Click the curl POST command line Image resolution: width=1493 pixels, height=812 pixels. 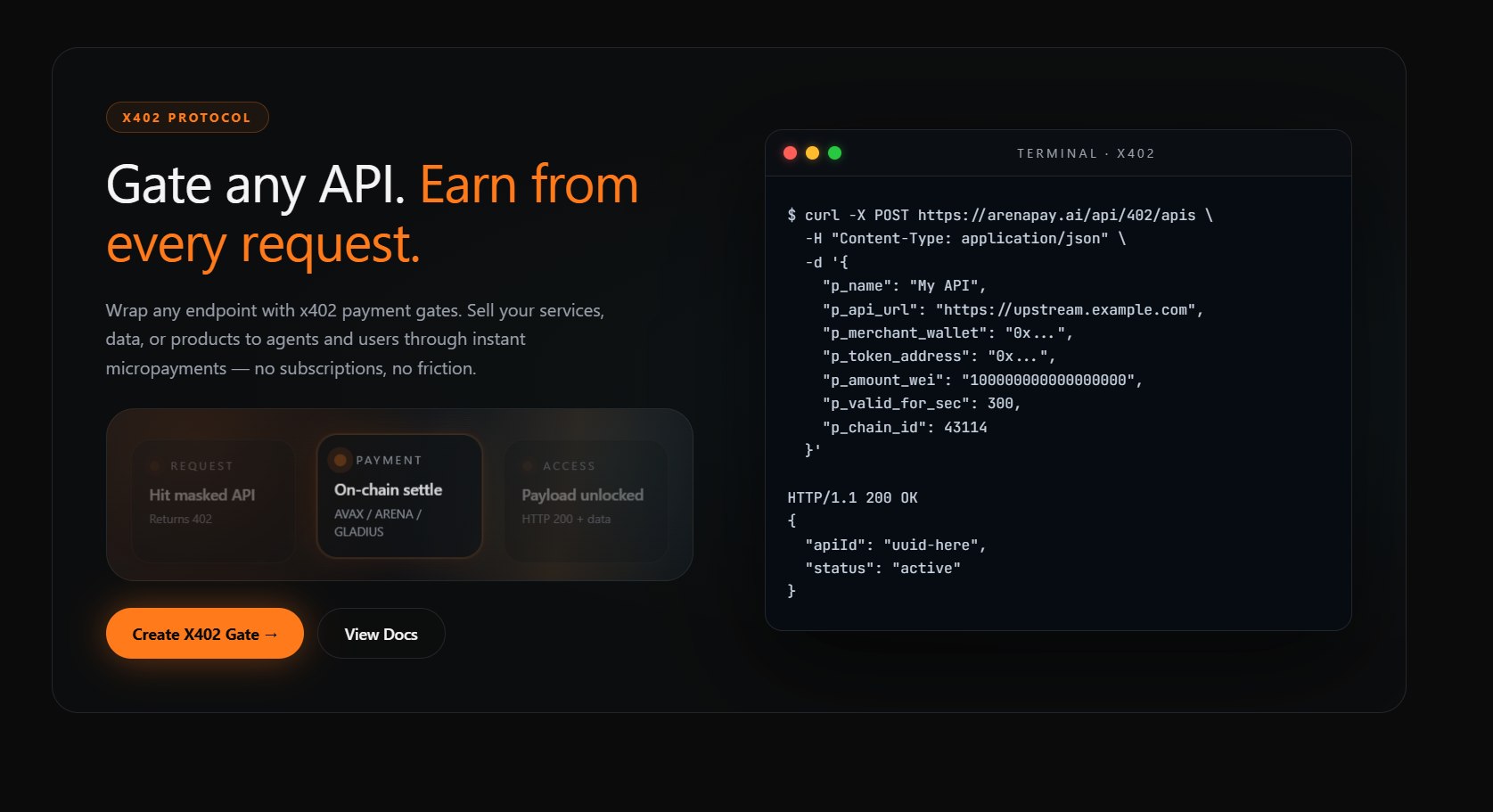(x=1000, y=215)
